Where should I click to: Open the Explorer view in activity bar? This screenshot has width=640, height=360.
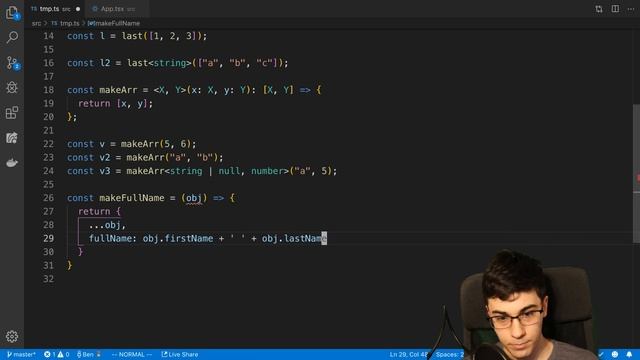tap(12, 12)
